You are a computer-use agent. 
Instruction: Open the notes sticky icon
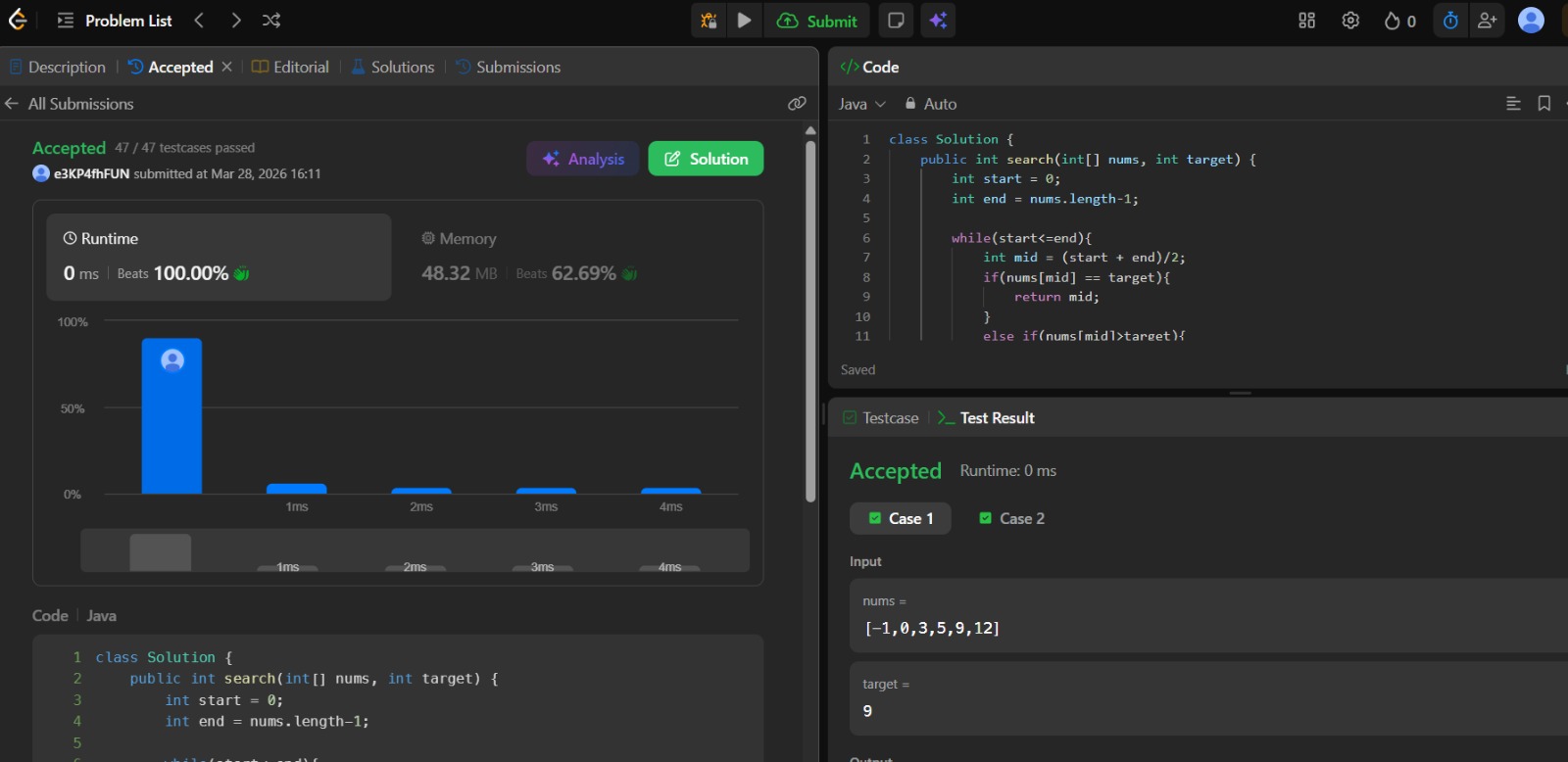[x=896, y=21]
